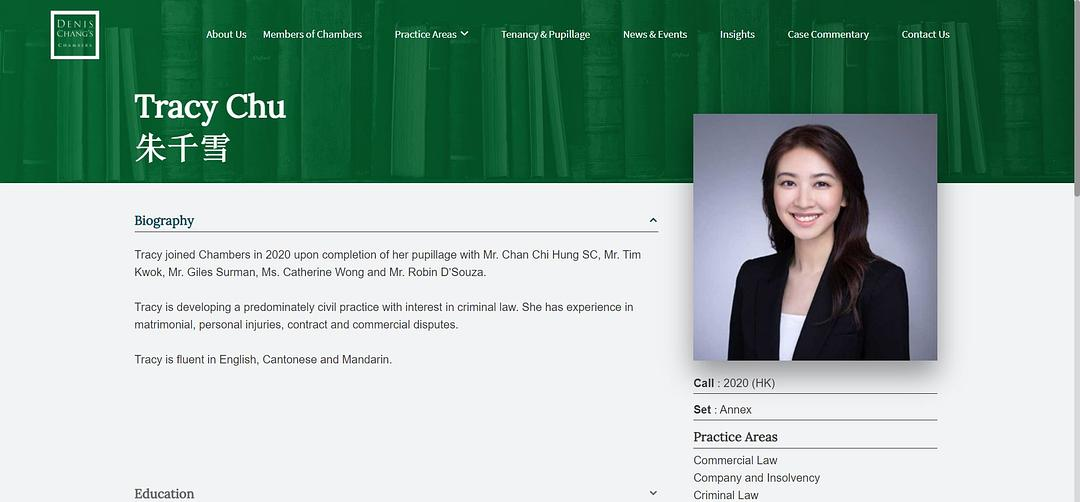The image size is (1080, 502).
Task: Open Tenancy & Pupillage page
Action: click(545, 35)
